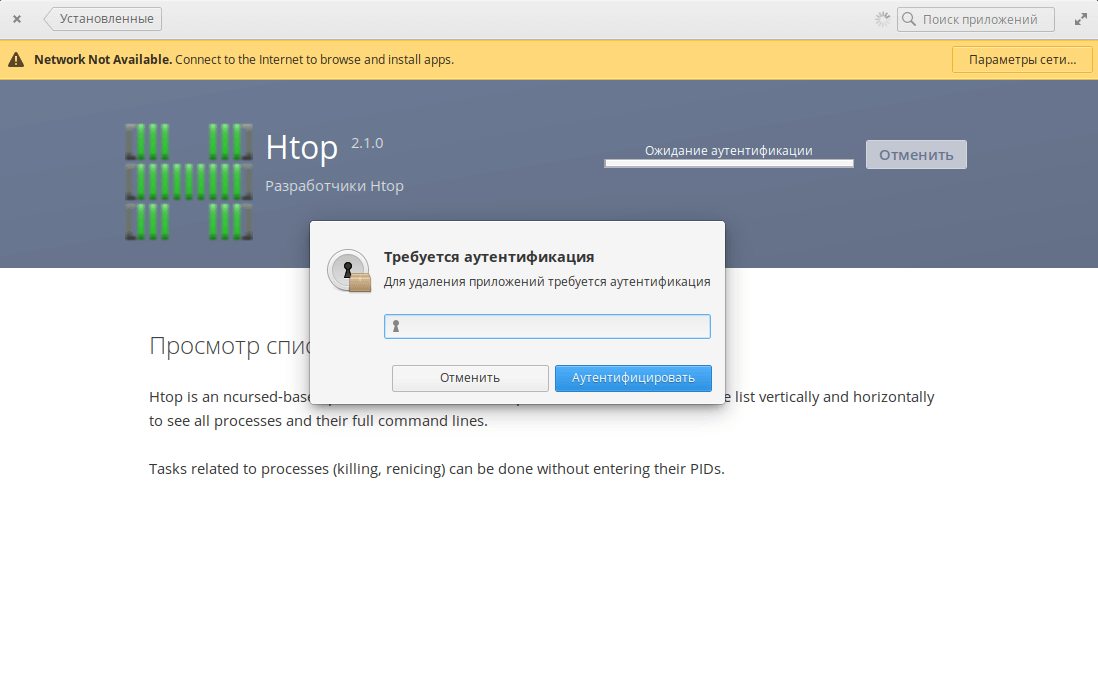Click Для удаления приложений требуется аутентификация text
Screen dimensions: 1098x698
[x=547, y=281]
